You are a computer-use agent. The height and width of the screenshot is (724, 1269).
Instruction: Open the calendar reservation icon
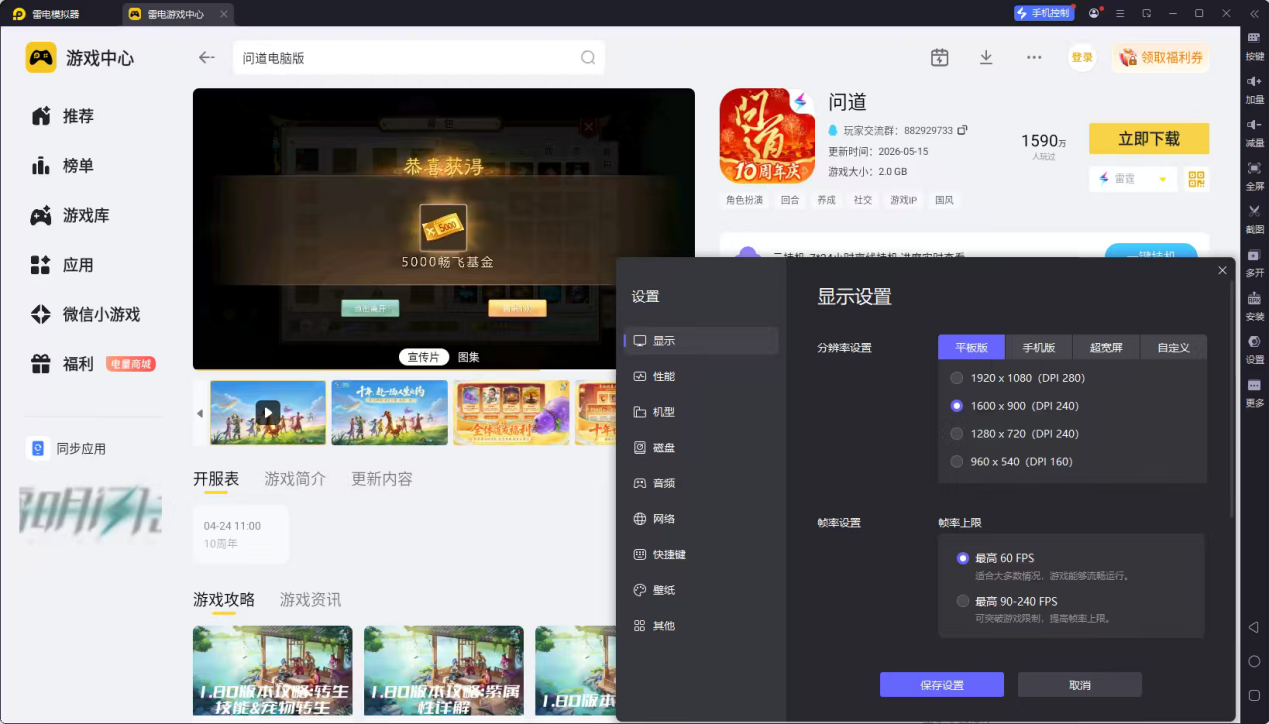click(x=939, y=58)
